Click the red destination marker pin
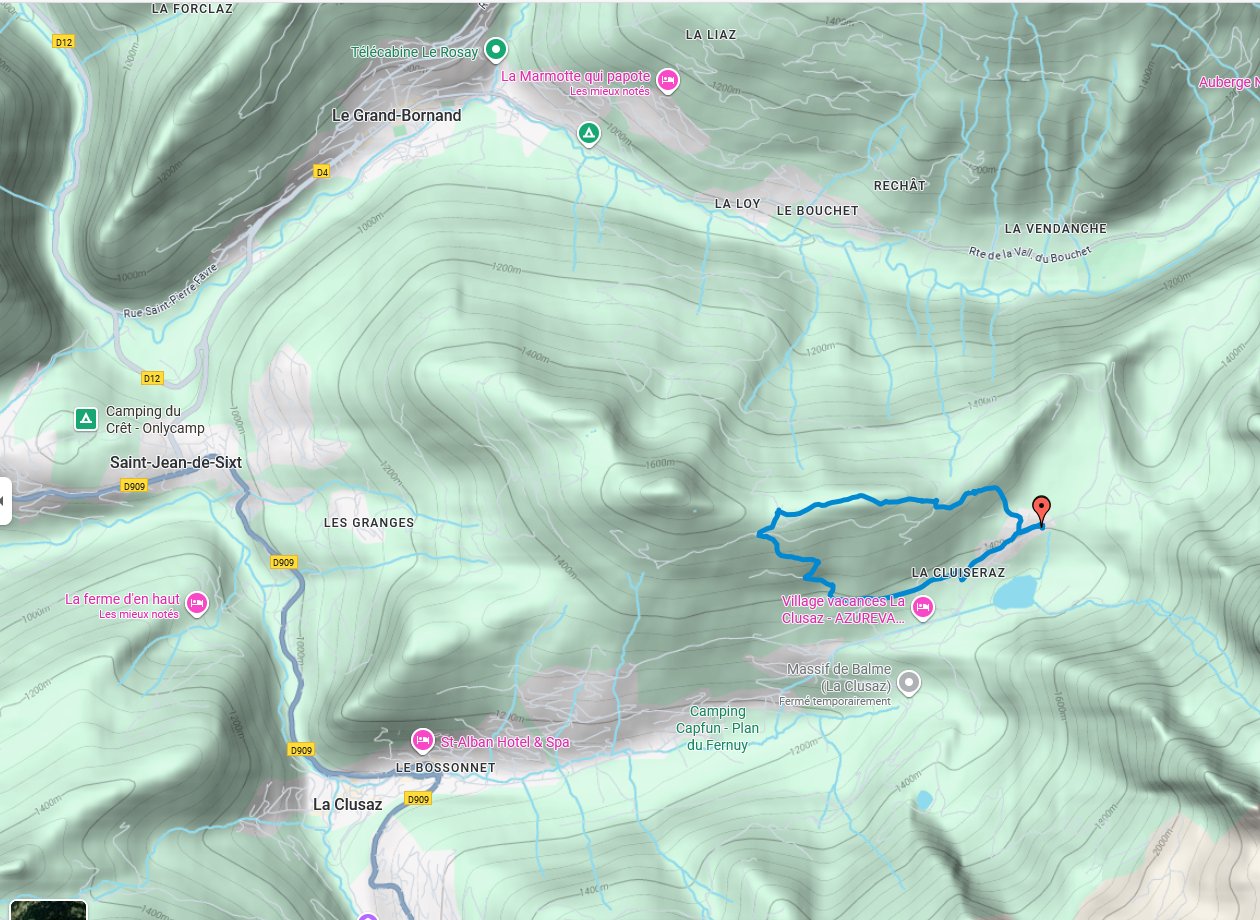The width and height of the screenshot is (1260, 920). tap(1041, 510)
